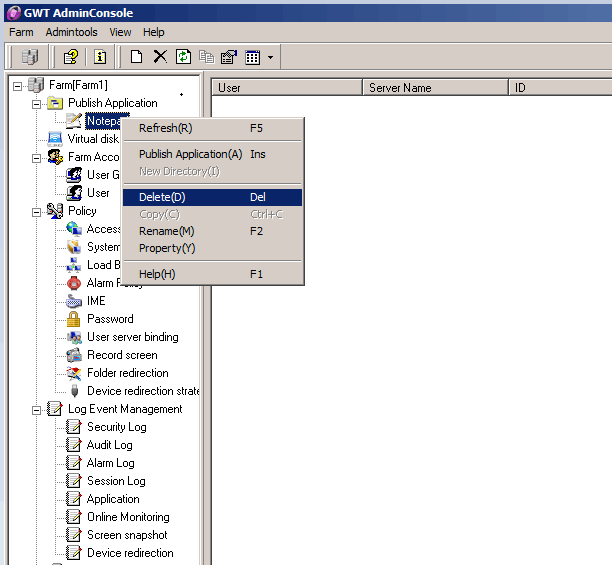The image size is (612, 565).
Task: Click the new document toolbar icon
Action: pyautogui.click(x=137, y=57)
